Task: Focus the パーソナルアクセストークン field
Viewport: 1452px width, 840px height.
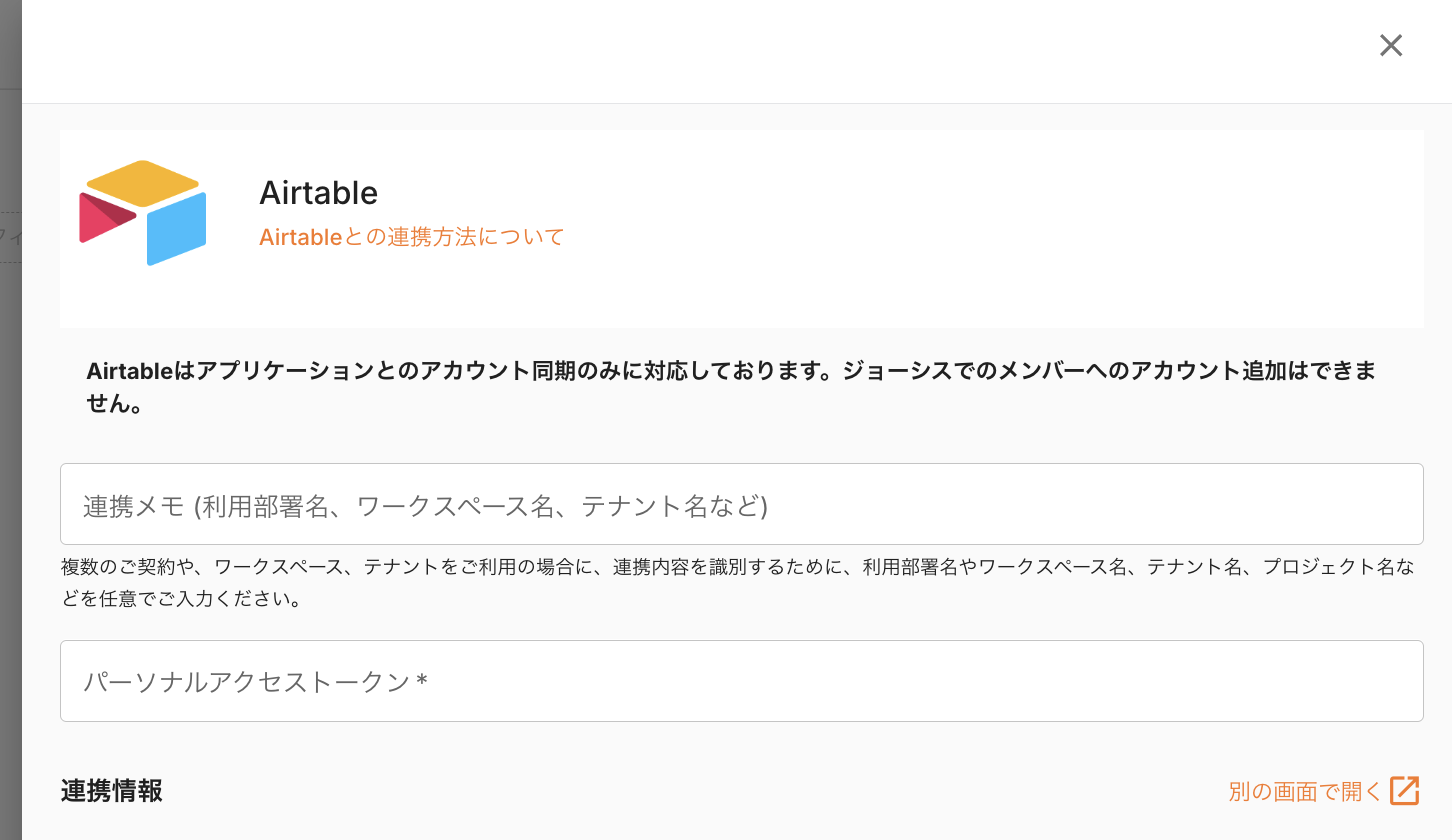Action: pyautogui.click(x=741, y=681)
